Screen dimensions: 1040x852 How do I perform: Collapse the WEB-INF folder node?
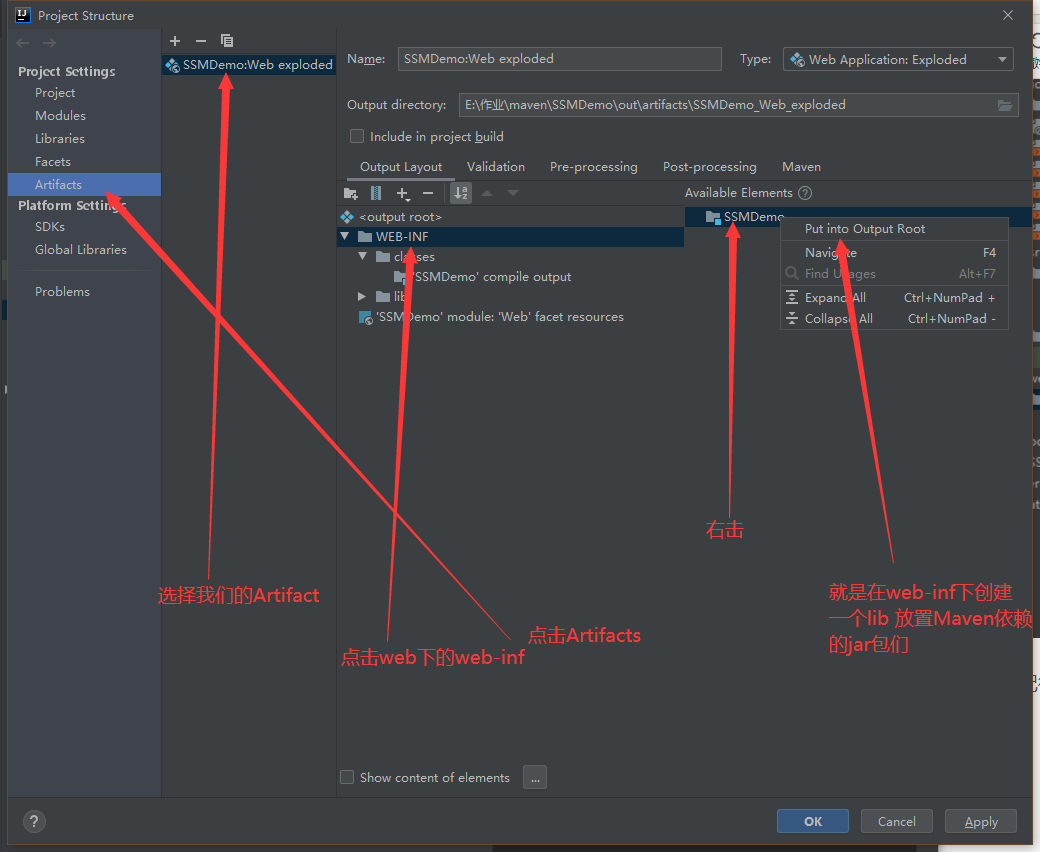[345, 236]
